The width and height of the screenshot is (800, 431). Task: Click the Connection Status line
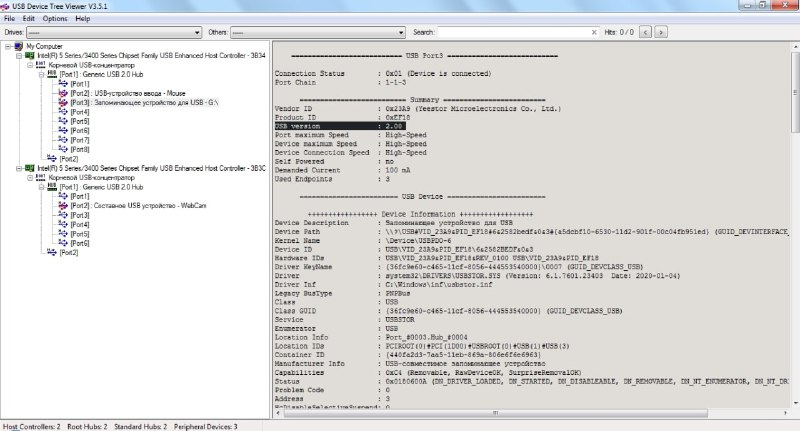[383, 73]
